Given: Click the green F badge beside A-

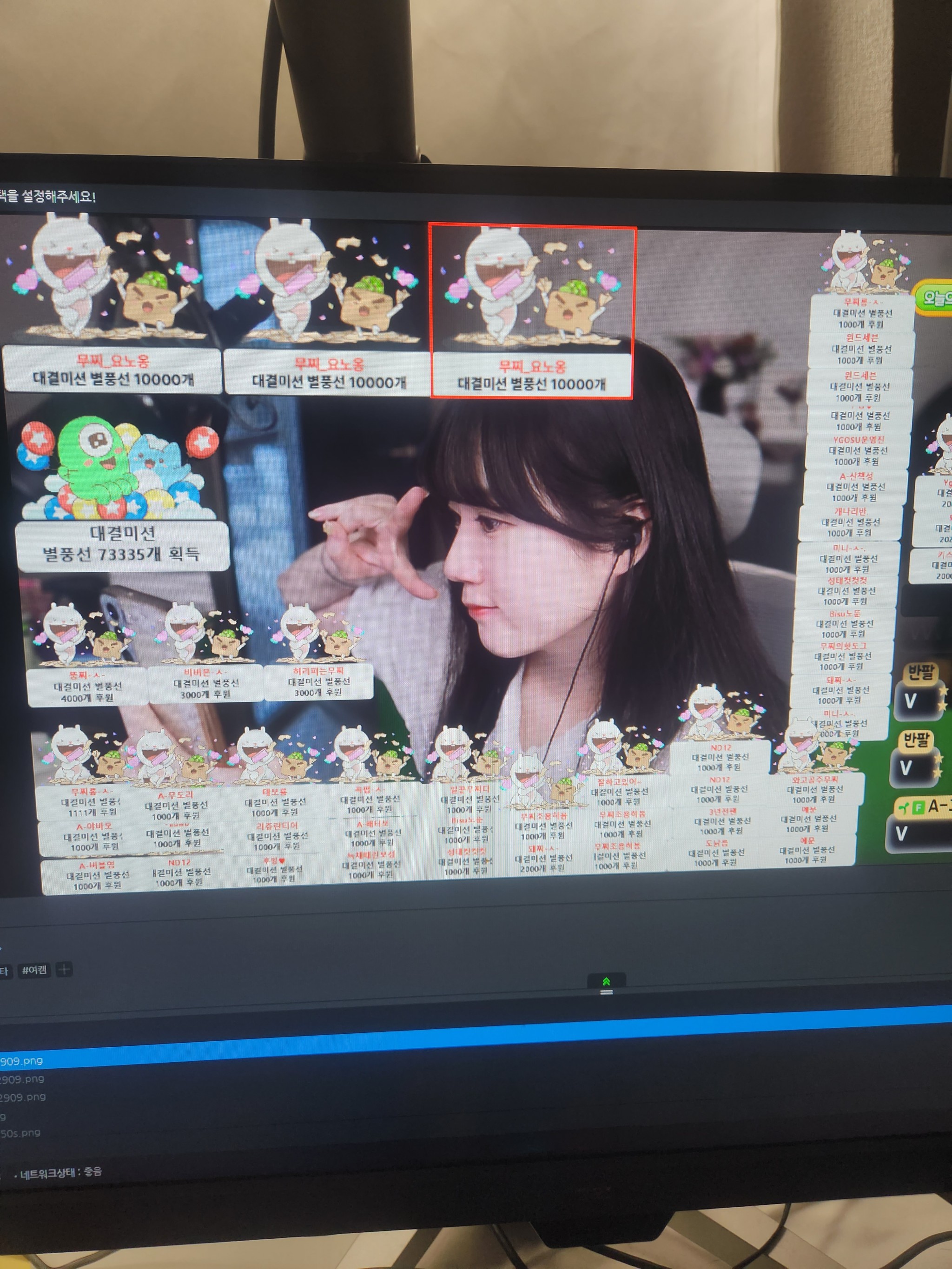Looking at the screenshot, I should tap(918, 808).
